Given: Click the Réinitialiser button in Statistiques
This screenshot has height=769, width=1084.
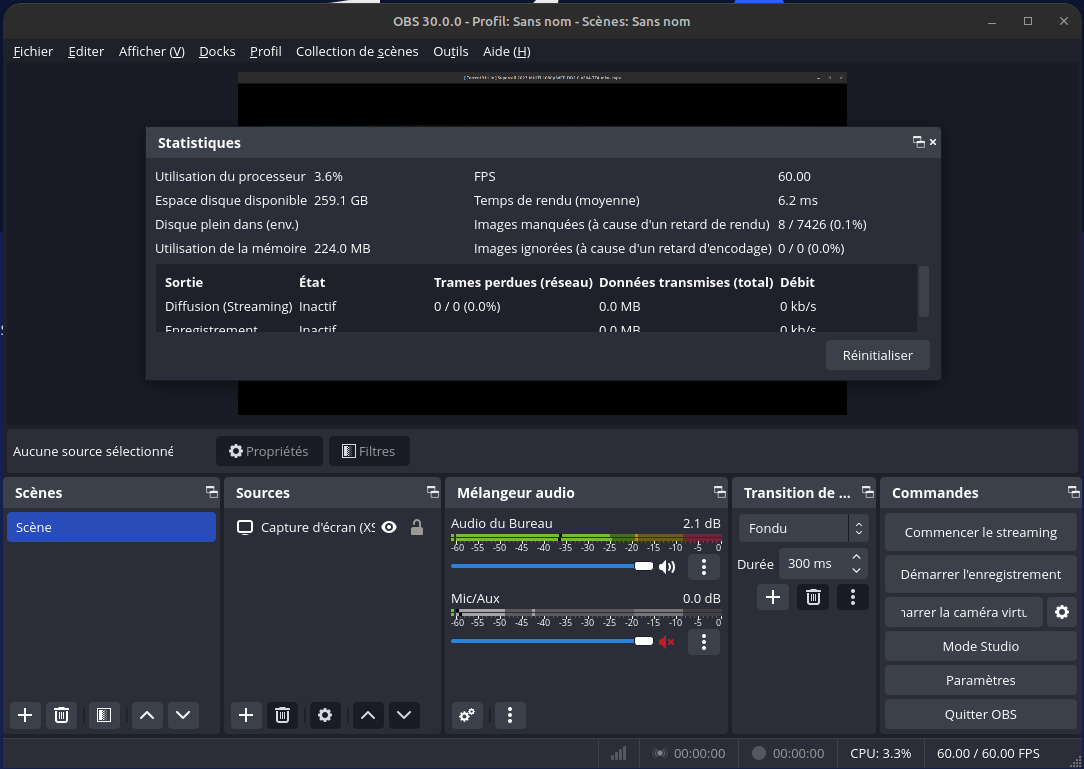Looking at the screenshot, I should 877,355.
